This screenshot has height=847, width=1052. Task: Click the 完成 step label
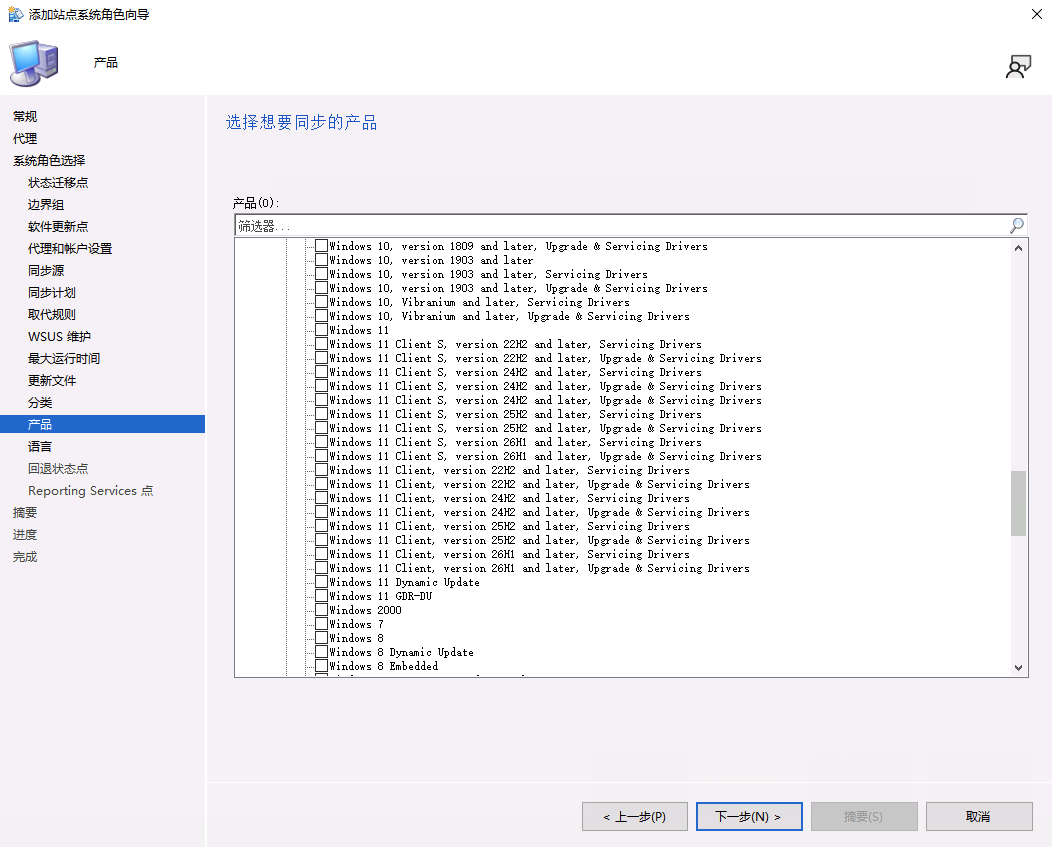(25, 557)
